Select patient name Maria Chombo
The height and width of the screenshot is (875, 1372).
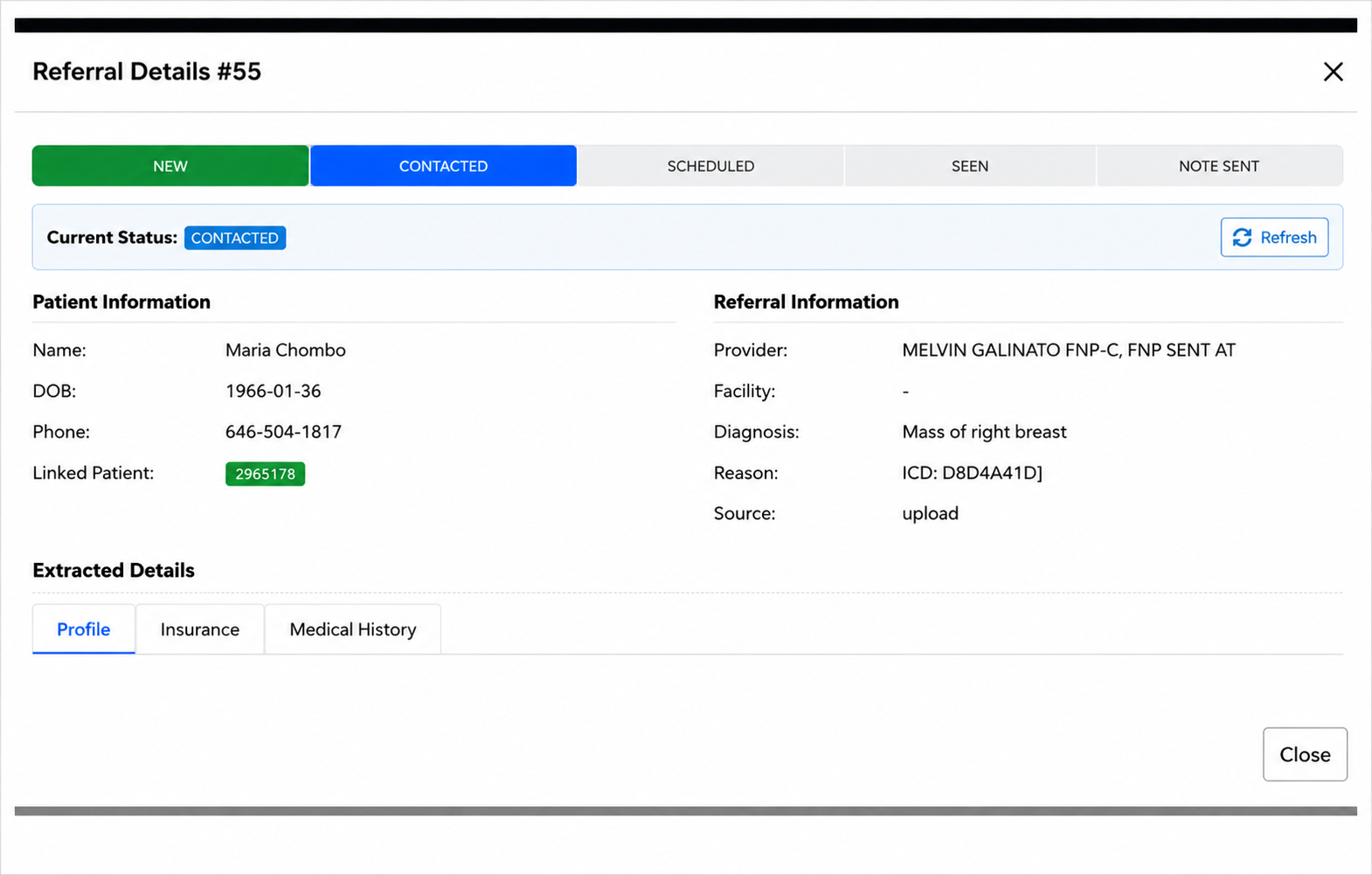point(286,351)
